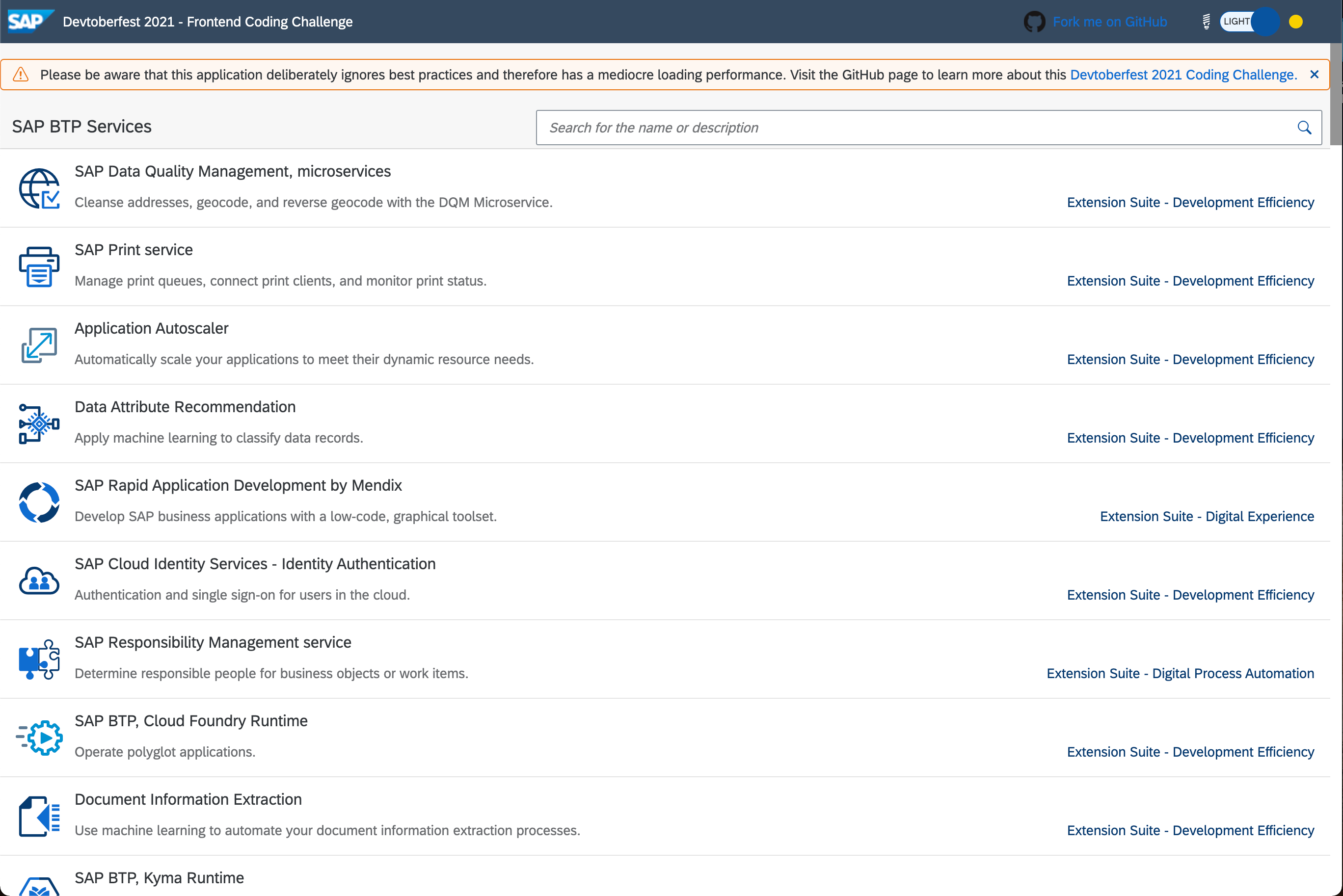Image resolution: width=1343 pixels, height=896 pixels.
Task: Click the yellow circle in the header
Action: [1295, 22]
